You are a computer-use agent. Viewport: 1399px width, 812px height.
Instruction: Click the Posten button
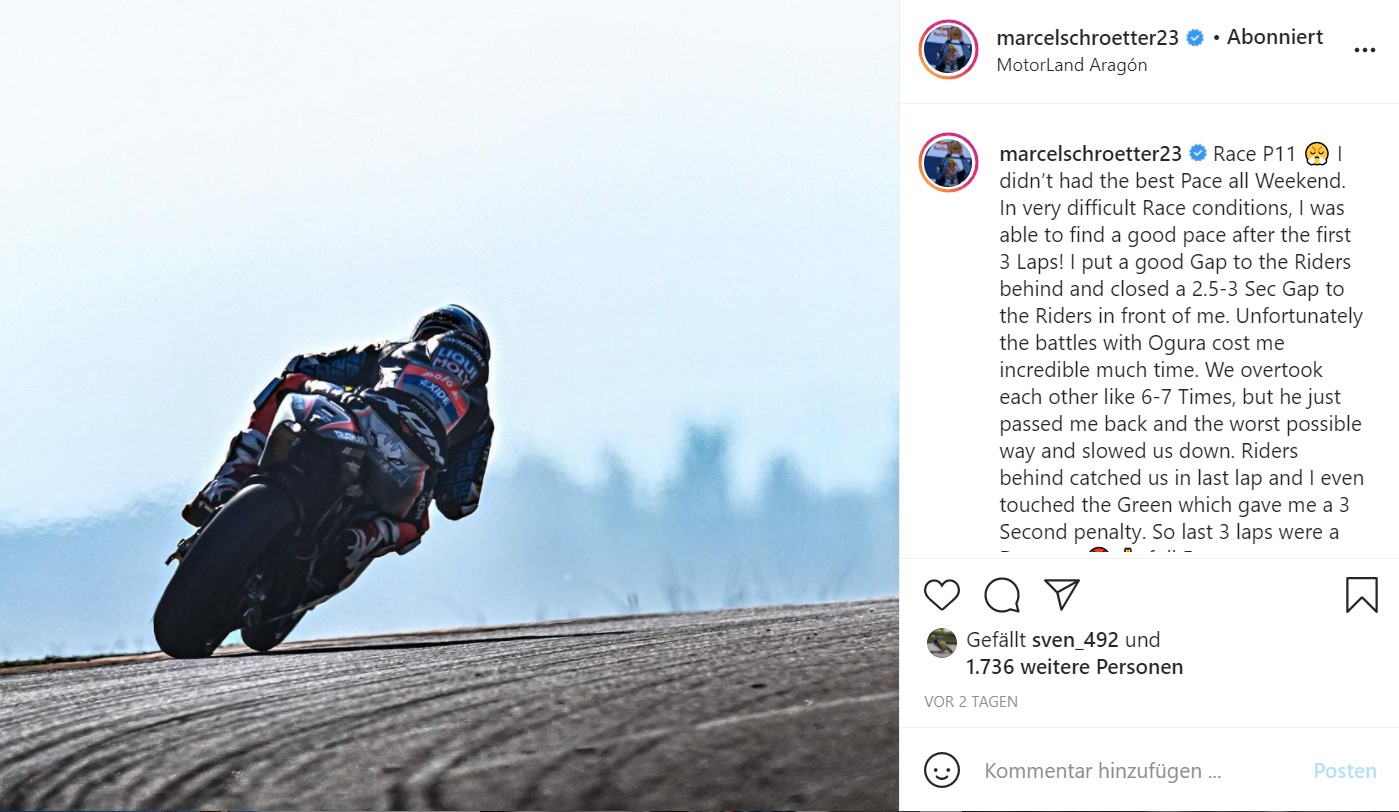(x=1345, y=771)
